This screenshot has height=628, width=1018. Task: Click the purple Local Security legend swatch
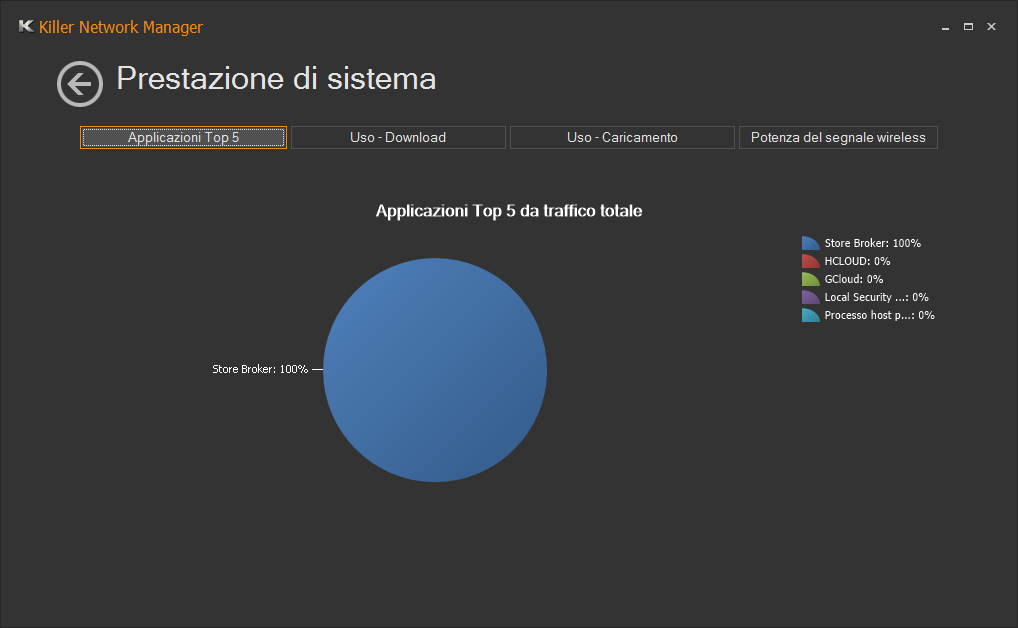[810, 297]
